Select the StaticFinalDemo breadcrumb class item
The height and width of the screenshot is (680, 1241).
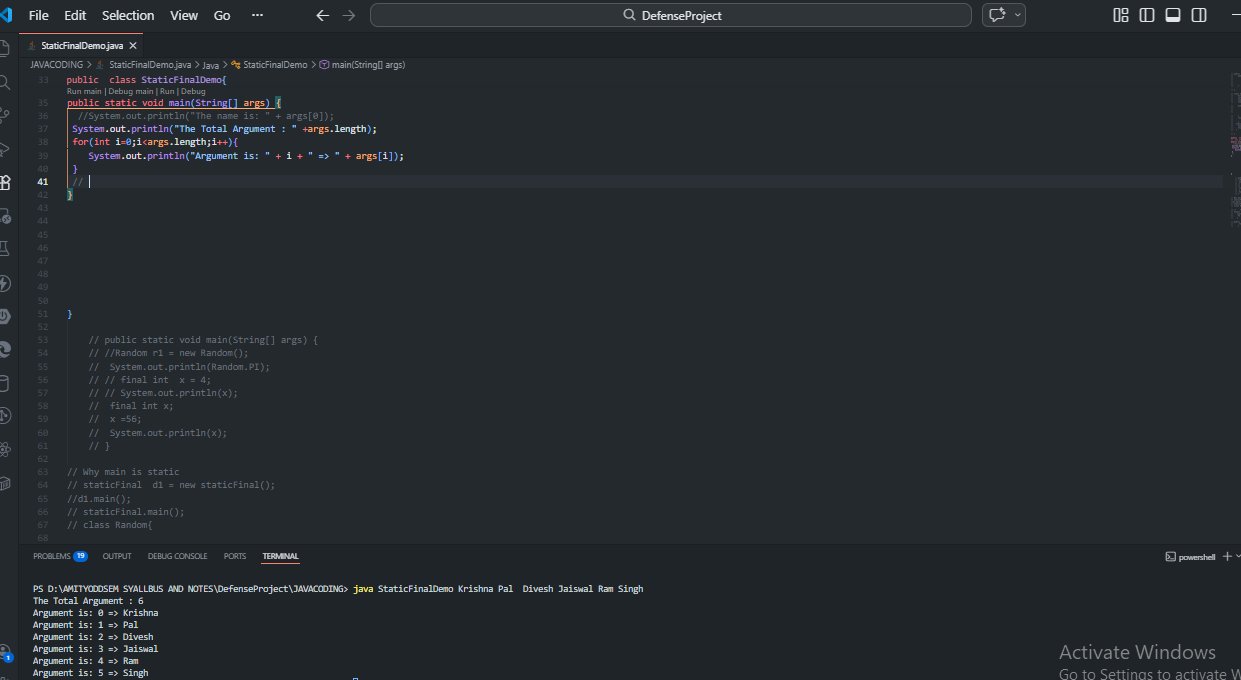click(274, 64)
